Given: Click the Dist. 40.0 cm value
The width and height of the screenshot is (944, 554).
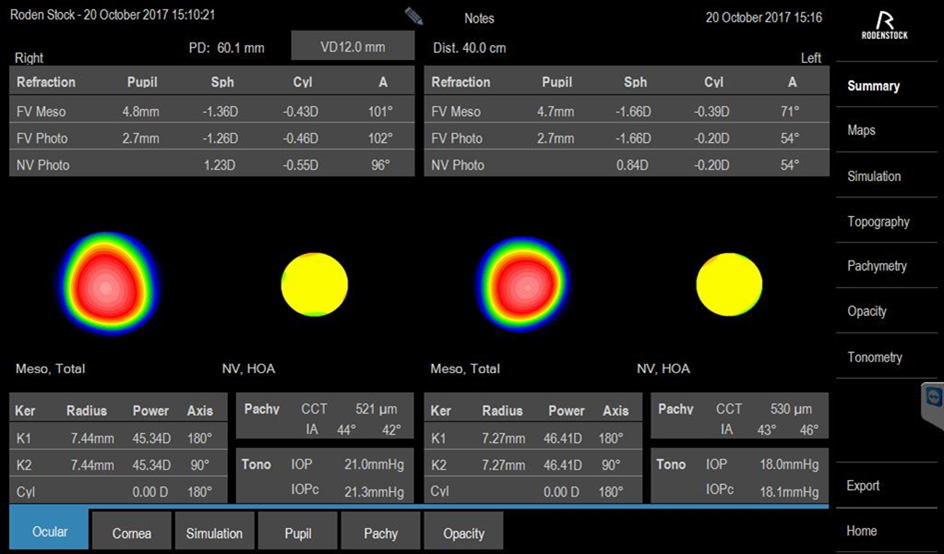Looking at the screenshot, I should click(x=470, y=48).
